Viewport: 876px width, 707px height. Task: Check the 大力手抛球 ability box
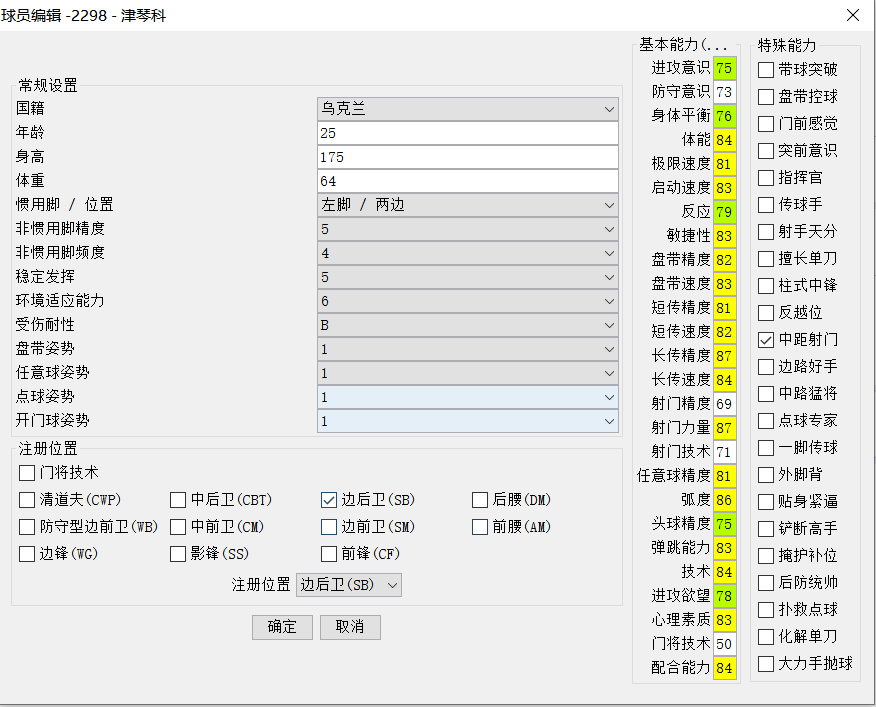click(x=766, y=664)
